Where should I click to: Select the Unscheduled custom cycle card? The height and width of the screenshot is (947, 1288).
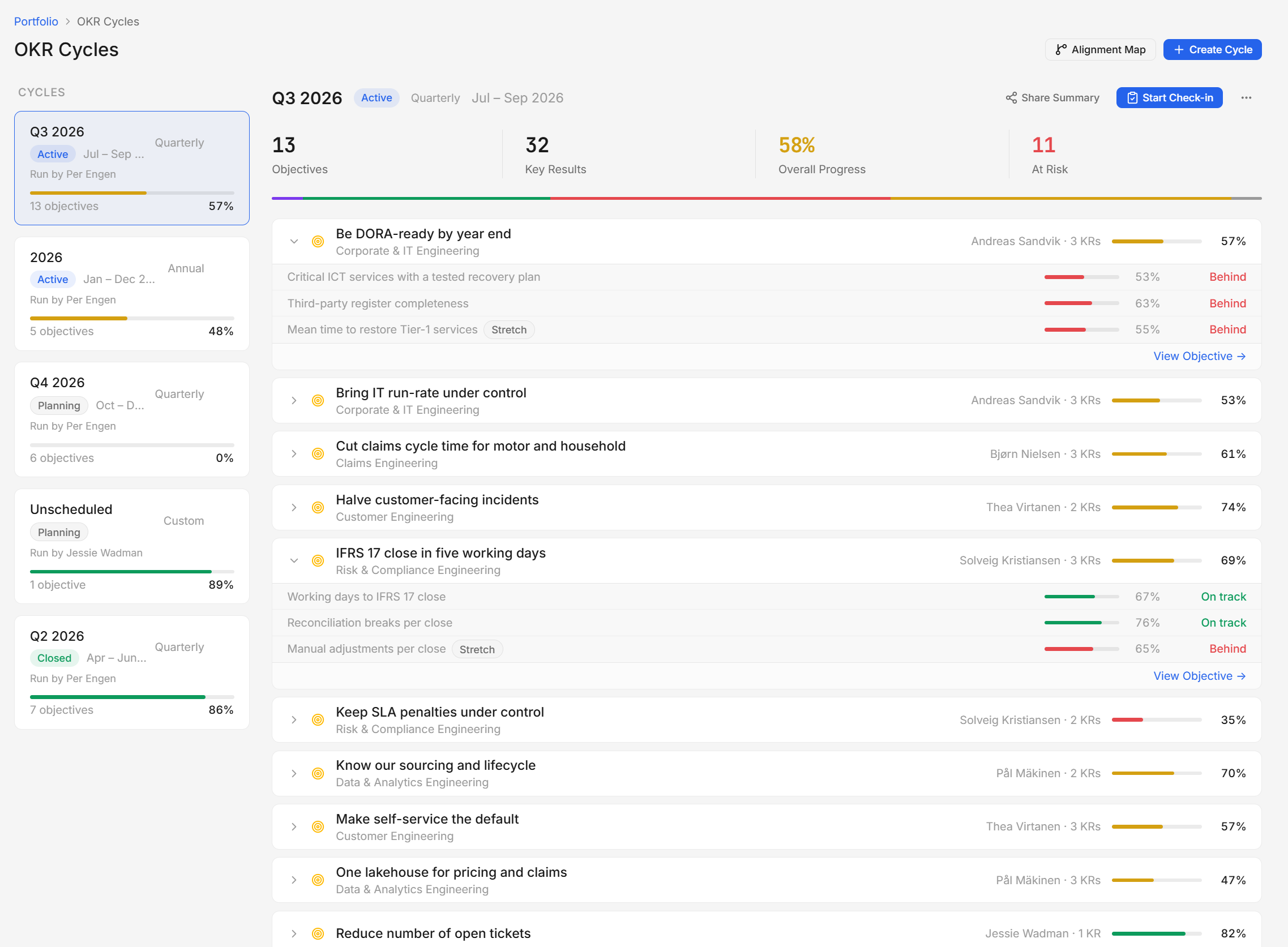132,546
